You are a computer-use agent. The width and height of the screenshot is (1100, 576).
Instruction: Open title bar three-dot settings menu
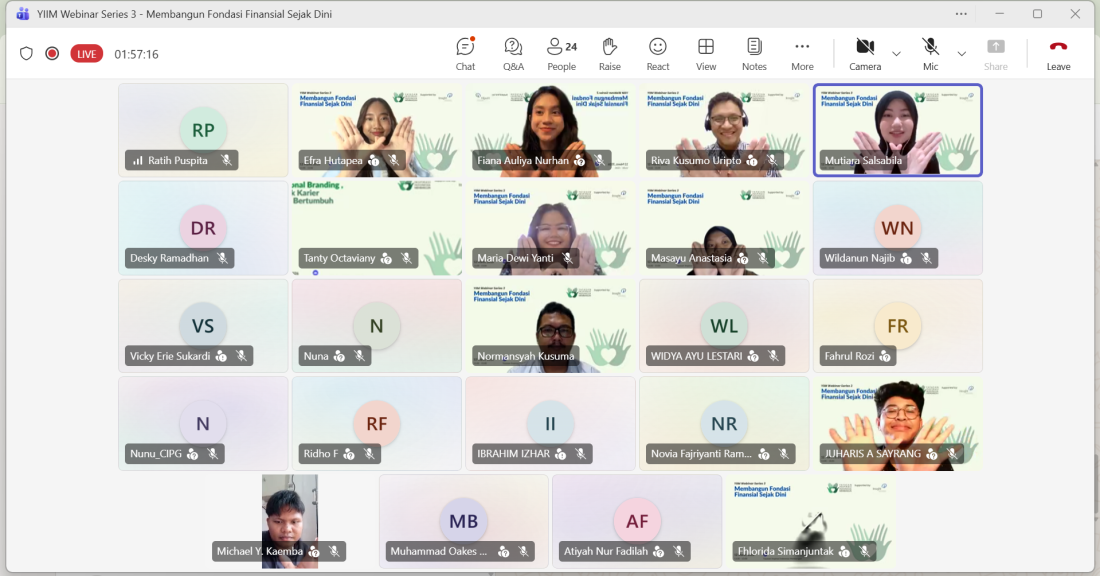tap(961, 14)
